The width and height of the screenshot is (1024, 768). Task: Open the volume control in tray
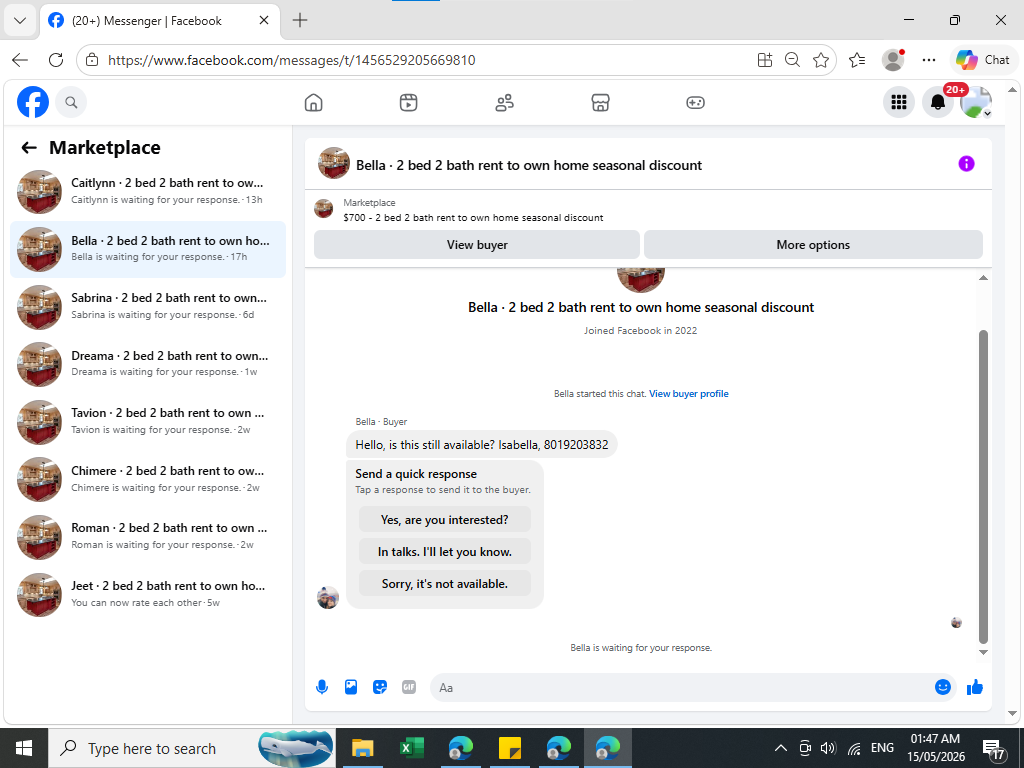point(829,748)
